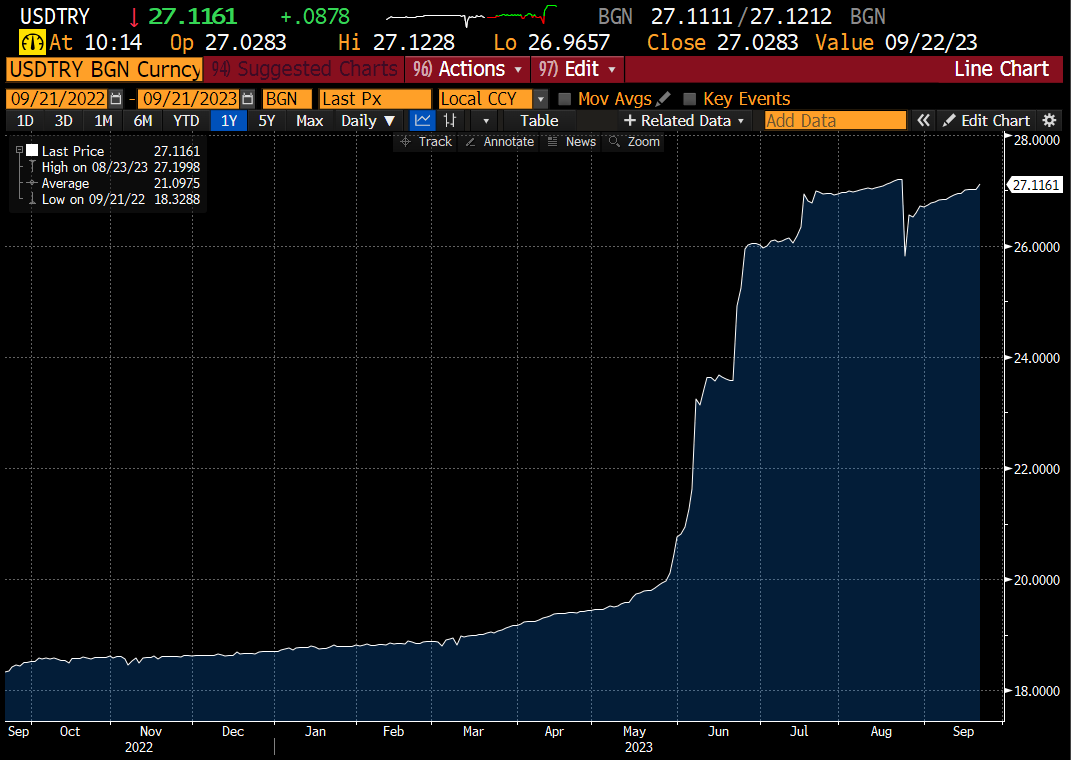Click the pencil icon beside Mov Avgs
The width and height of the screenshot is (1071, 760).
click(x=663, y=99)
